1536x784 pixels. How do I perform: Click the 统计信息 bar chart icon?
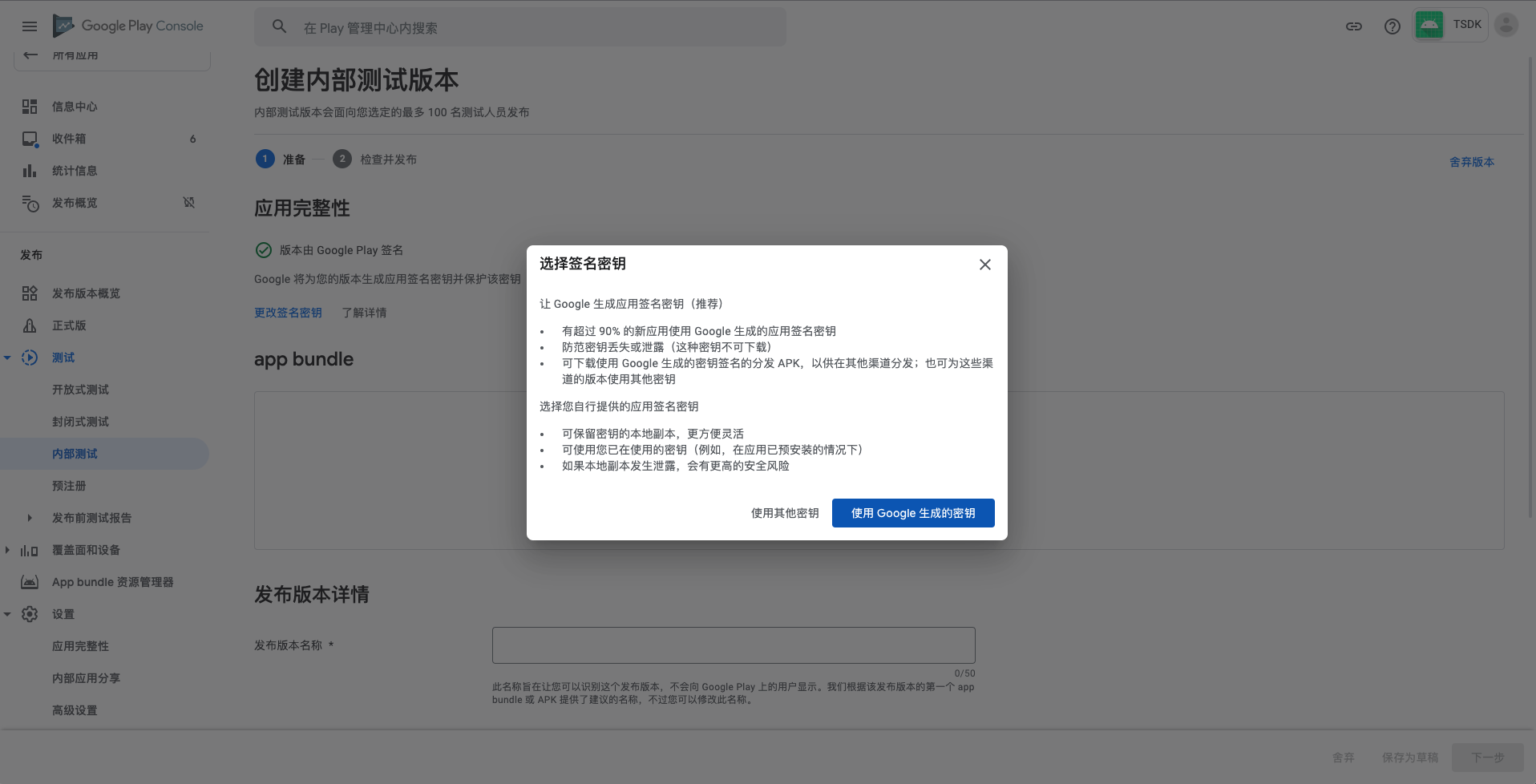pyautogui.click(x=30, y=171)
